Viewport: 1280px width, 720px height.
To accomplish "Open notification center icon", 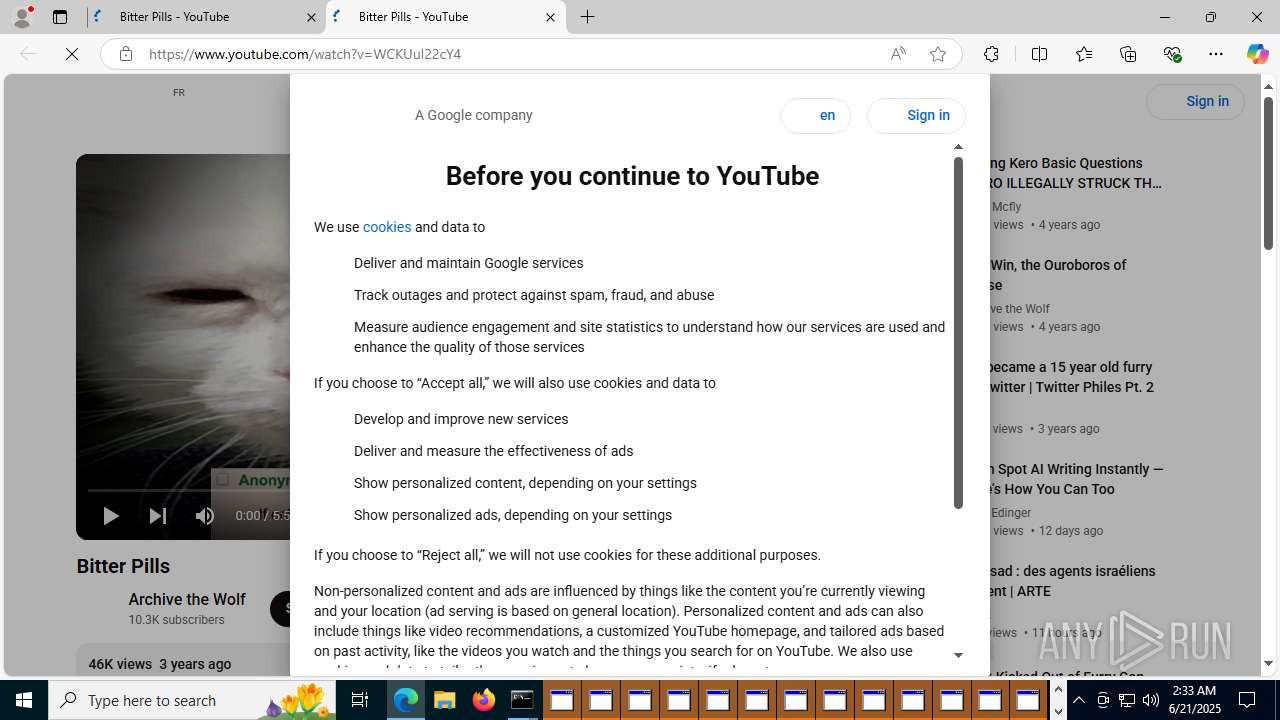I will point(1248,700).
